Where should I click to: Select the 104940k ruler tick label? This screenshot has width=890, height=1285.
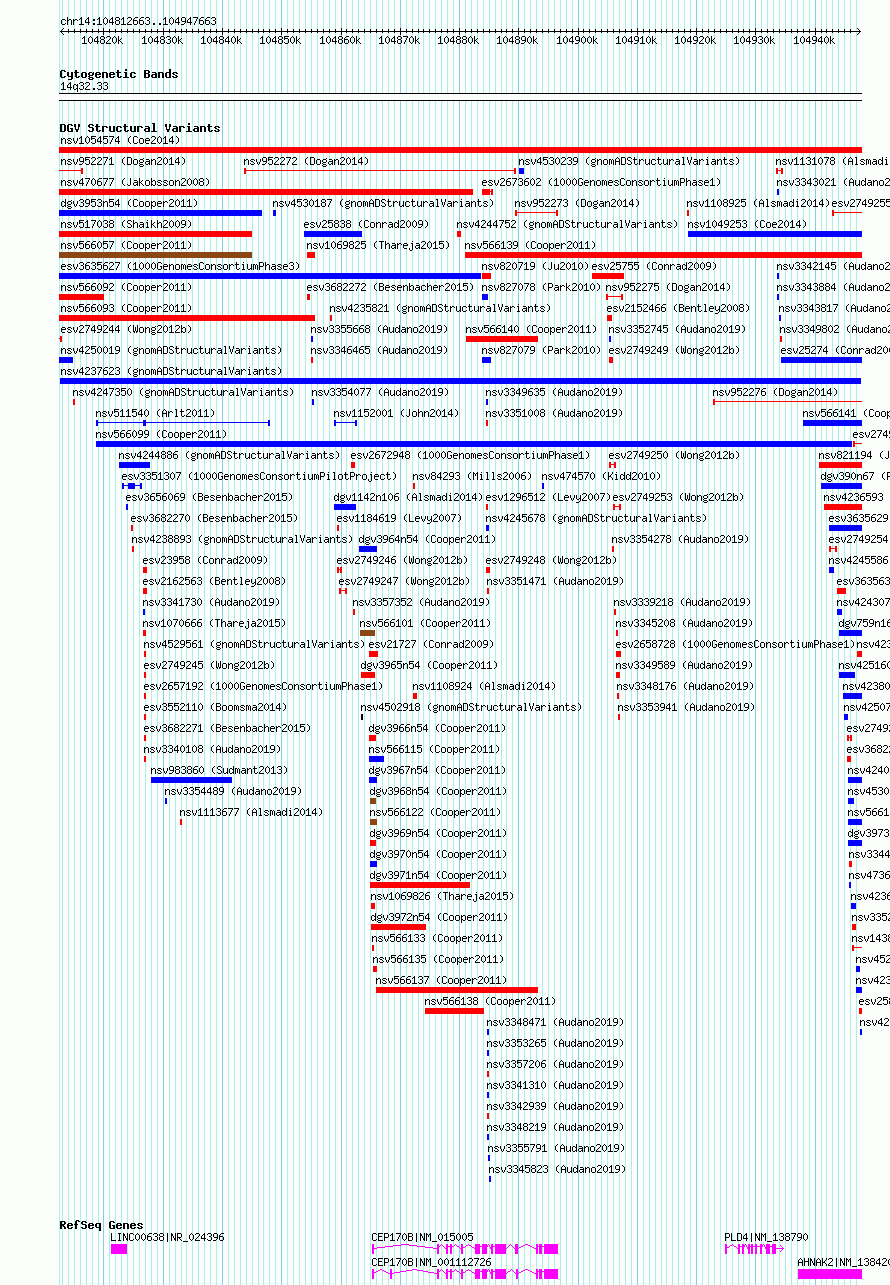813,40
